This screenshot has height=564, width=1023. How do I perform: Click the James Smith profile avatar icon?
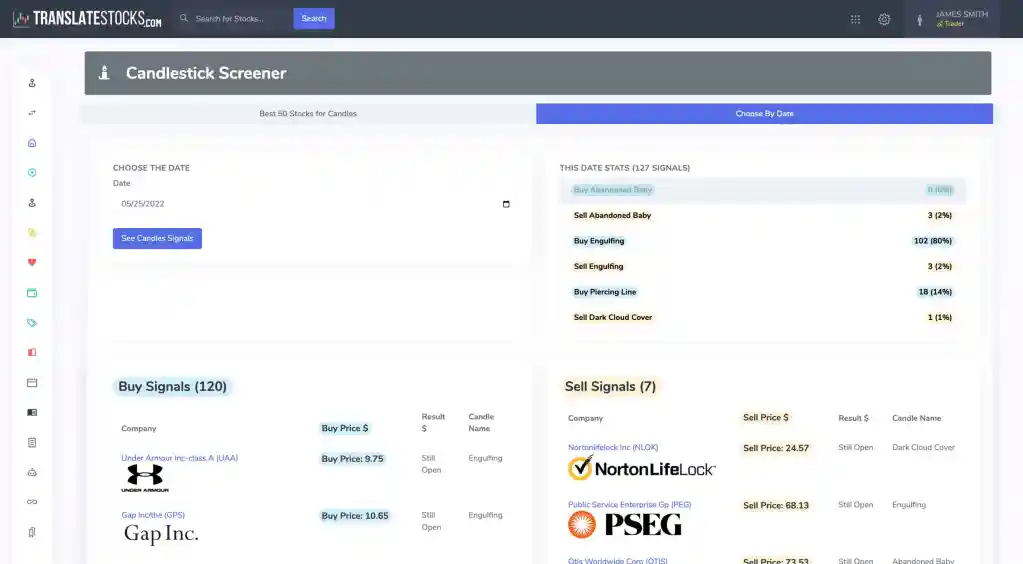920,20
